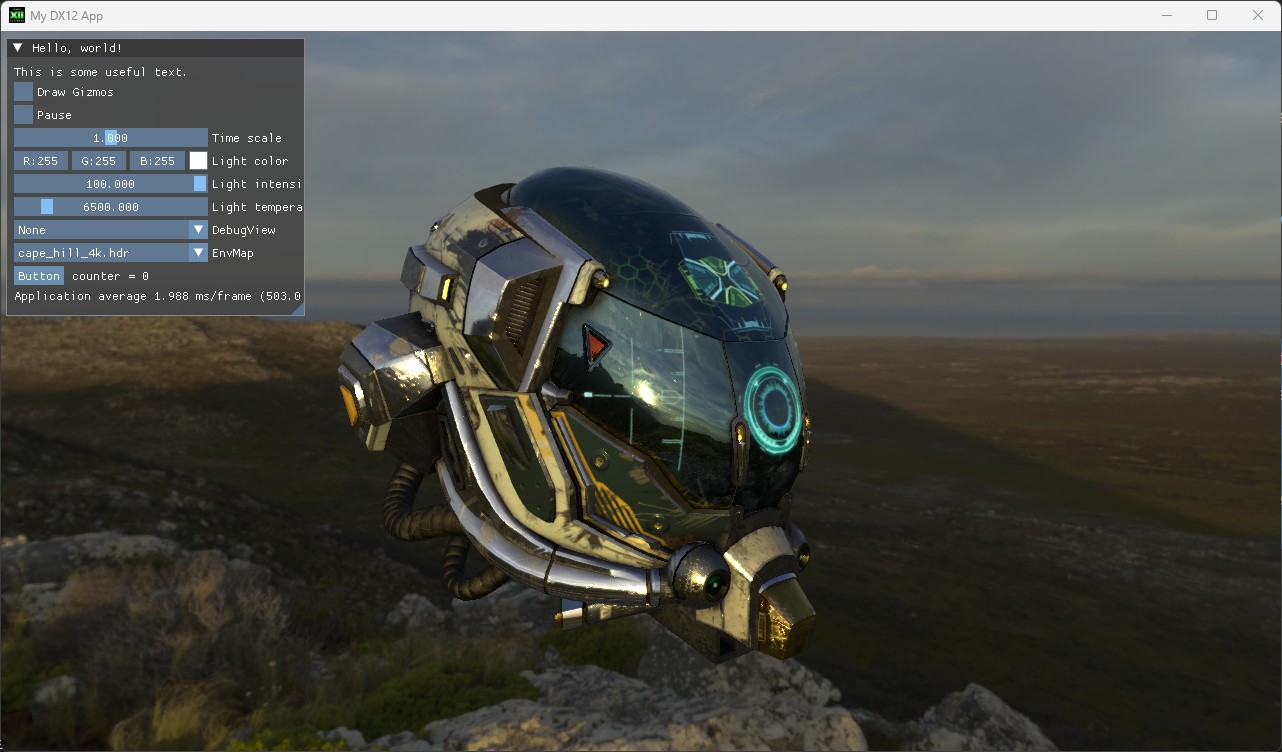This screenshot has width=1282, height=752.
Task: Expand the cape_hill_4k.hdr EnvMap combo box
Action: pyautogui.click(x=110, y=253)
